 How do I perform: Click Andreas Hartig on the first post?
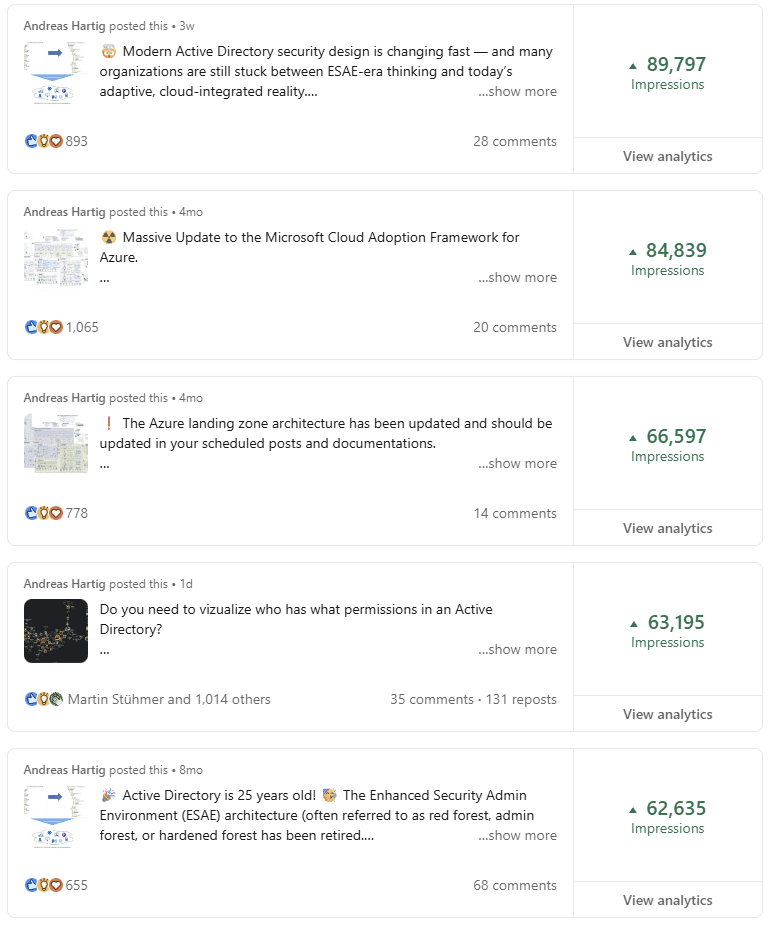pyautogui.click(x=63, y=25)
